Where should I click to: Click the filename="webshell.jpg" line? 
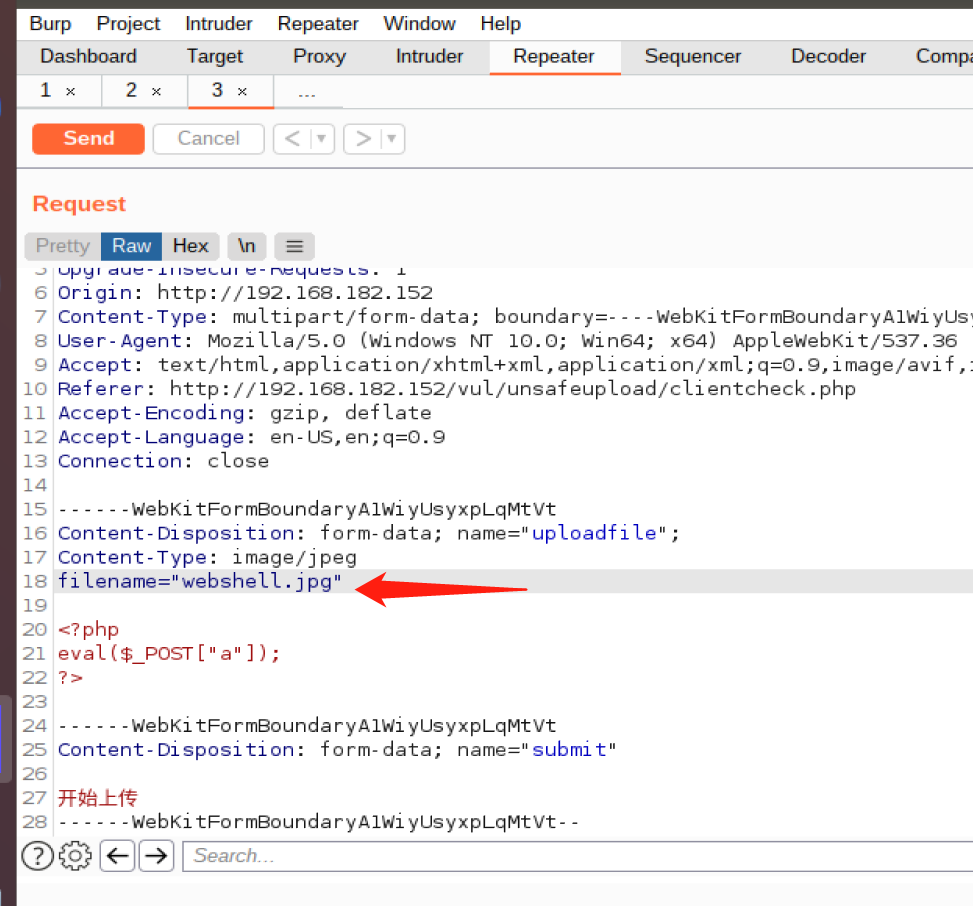coord(200,581)
